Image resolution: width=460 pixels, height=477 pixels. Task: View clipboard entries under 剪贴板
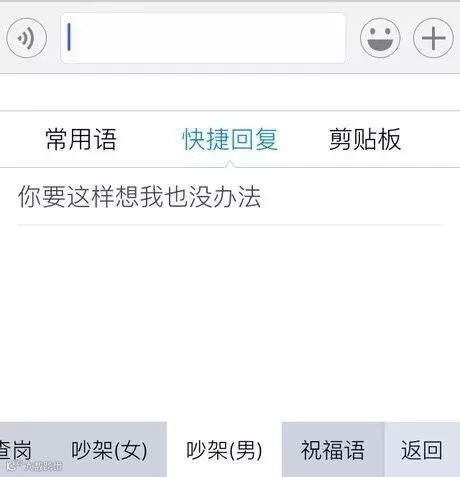point(365,139)
